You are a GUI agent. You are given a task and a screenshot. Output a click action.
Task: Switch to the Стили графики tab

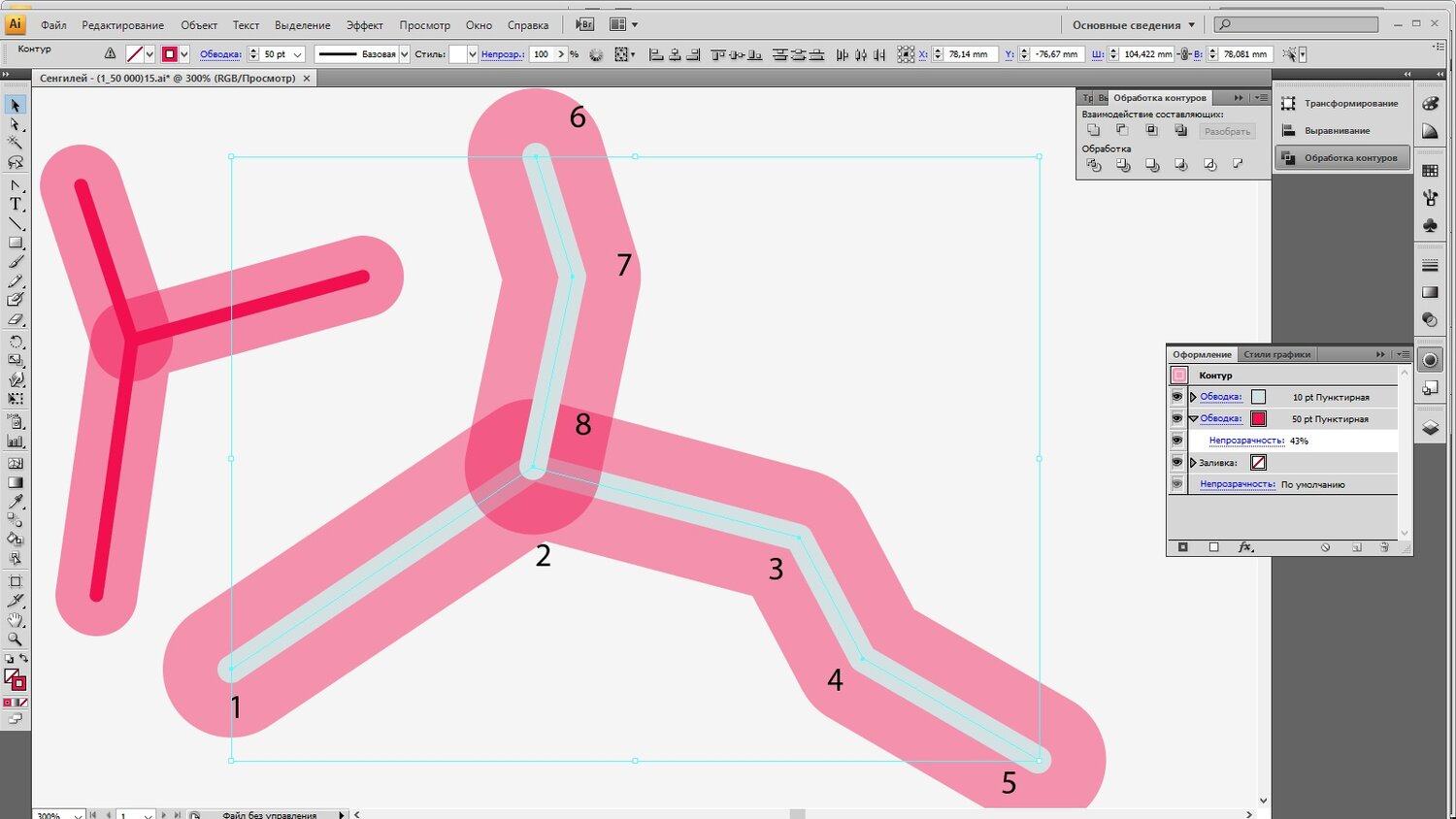pyautogui.click(x=1276, y=354)
